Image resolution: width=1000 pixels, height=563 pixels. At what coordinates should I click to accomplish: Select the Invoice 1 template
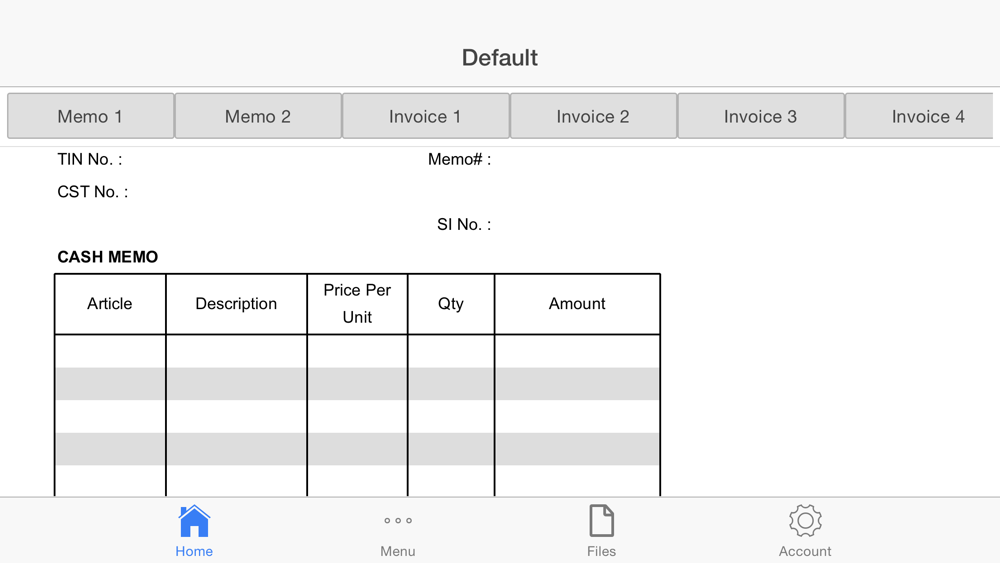click(425, 116)
